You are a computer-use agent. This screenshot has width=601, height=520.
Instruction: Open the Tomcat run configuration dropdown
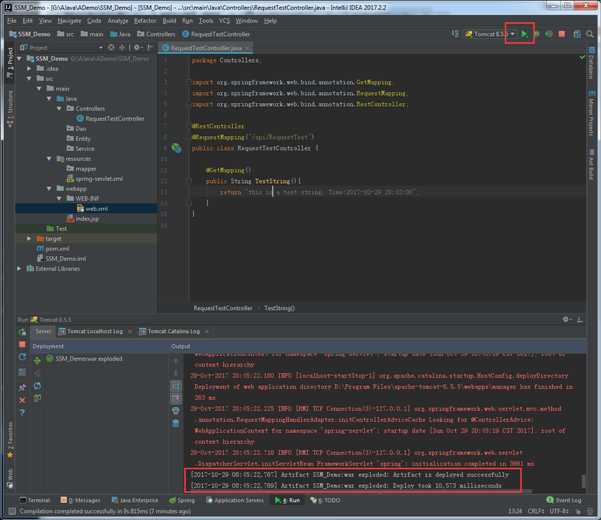(x=490, y=34)
